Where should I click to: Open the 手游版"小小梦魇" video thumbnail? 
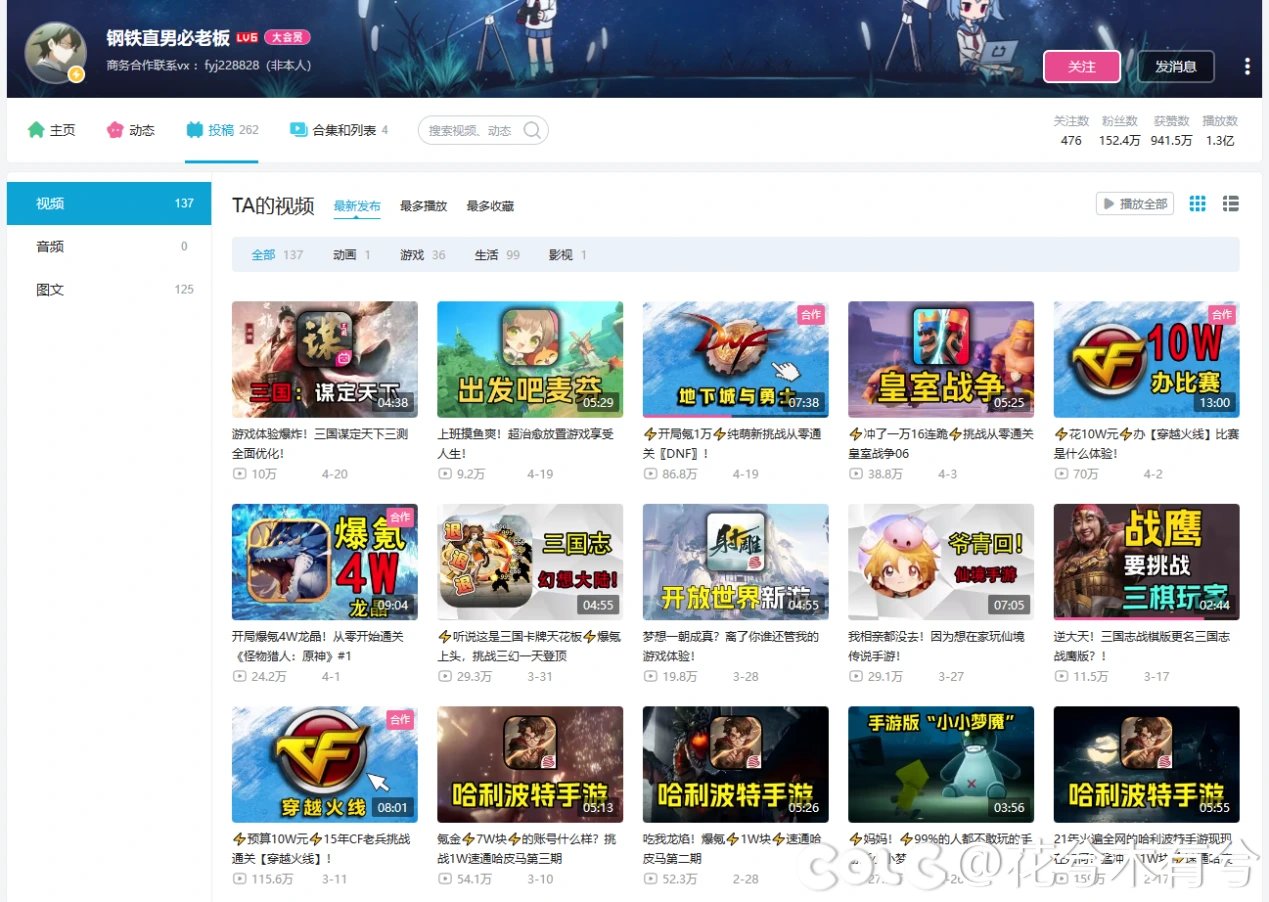point(941,765)
